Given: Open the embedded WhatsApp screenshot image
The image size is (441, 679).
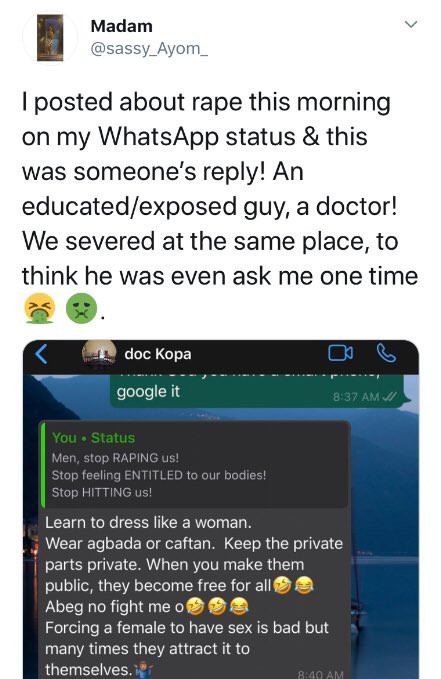Looking at the screenshot, I should pyautogui.click(x=221, y=509).
